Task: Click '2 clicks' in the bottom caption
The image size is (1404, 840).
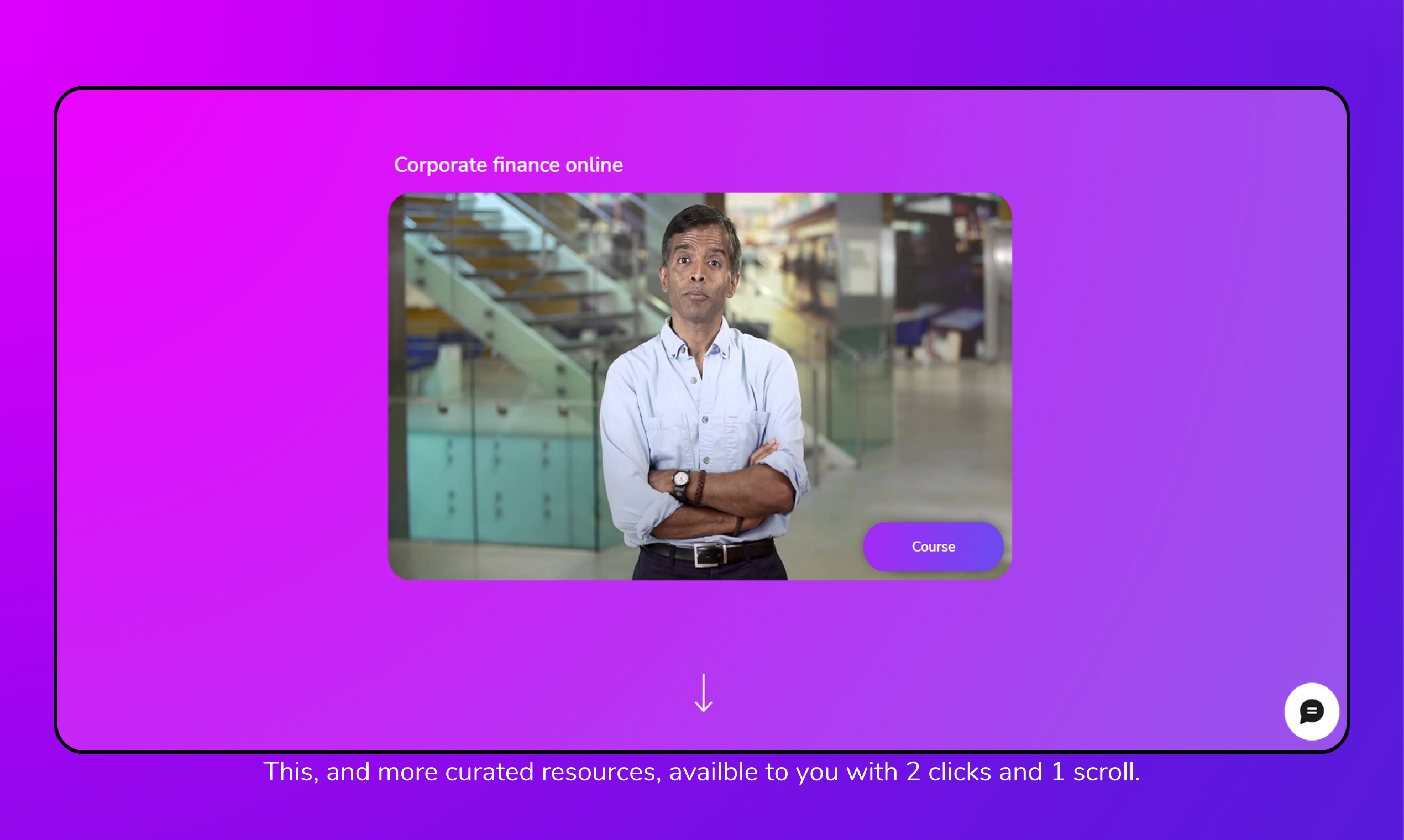Action: 949,771
